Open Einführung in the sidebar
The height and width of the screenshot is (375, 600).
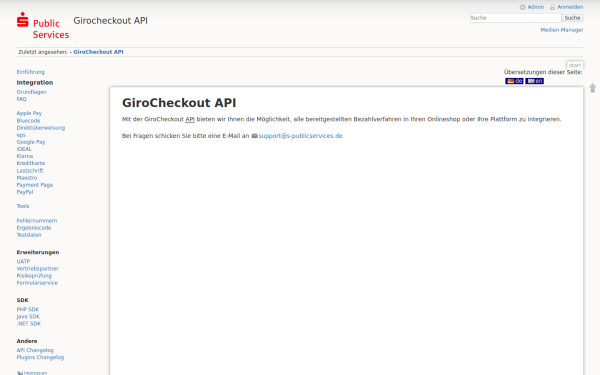click(31, 72)
